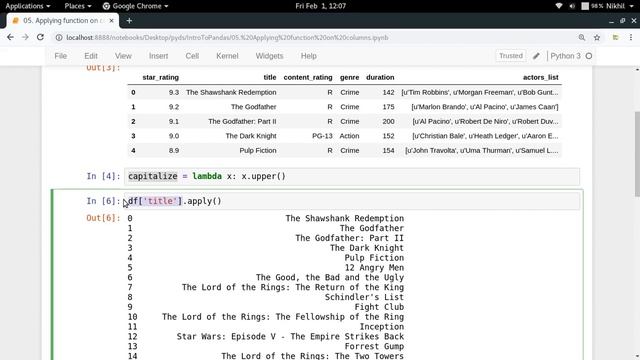Image resolution: width=640 pixels, height=360 pixels.
Task: Go back using browser back arrow
Action: click(x=10, y=37)
